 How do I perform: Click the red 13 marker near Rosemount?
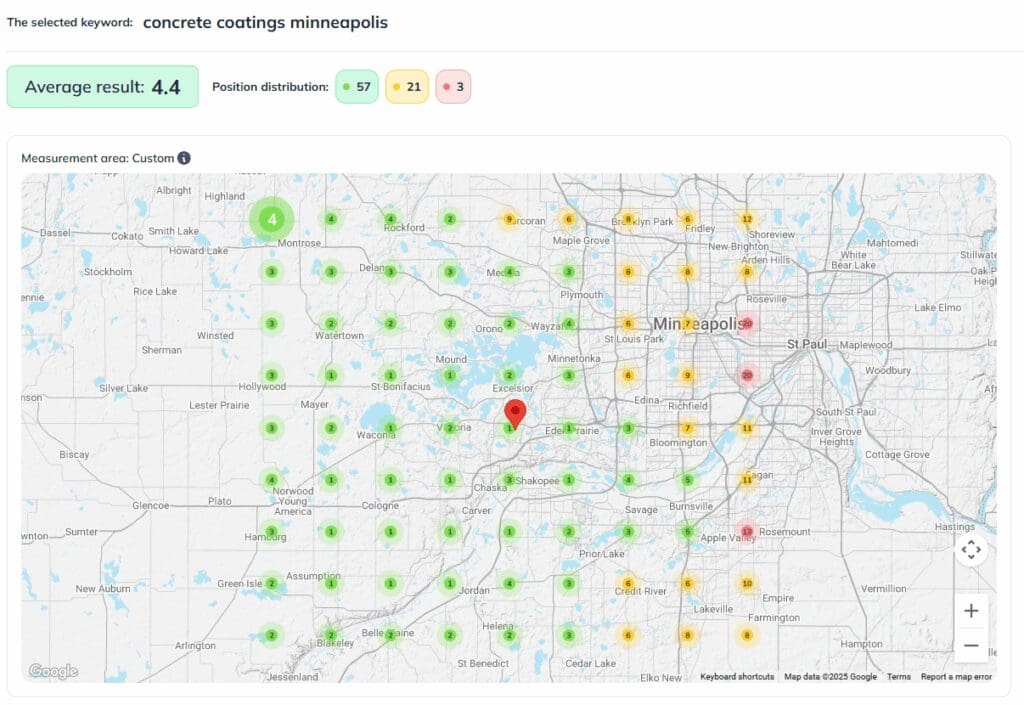click(747, 531)
